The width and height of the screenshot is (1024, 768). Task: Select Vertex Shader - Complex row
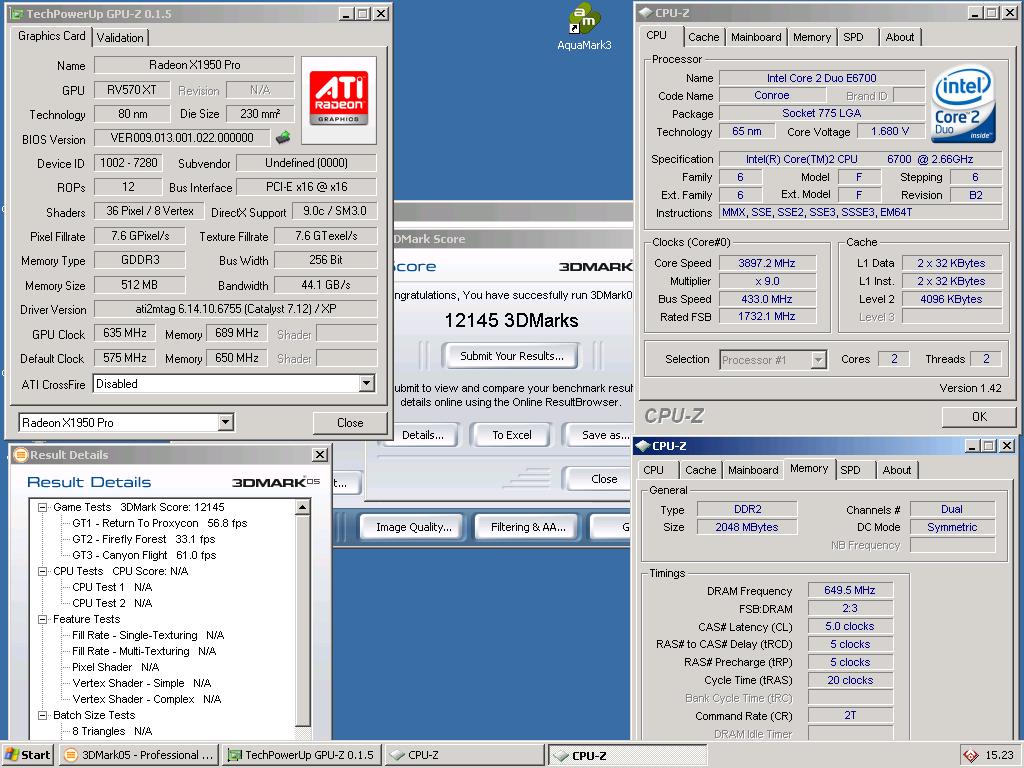tap(146, 699)
